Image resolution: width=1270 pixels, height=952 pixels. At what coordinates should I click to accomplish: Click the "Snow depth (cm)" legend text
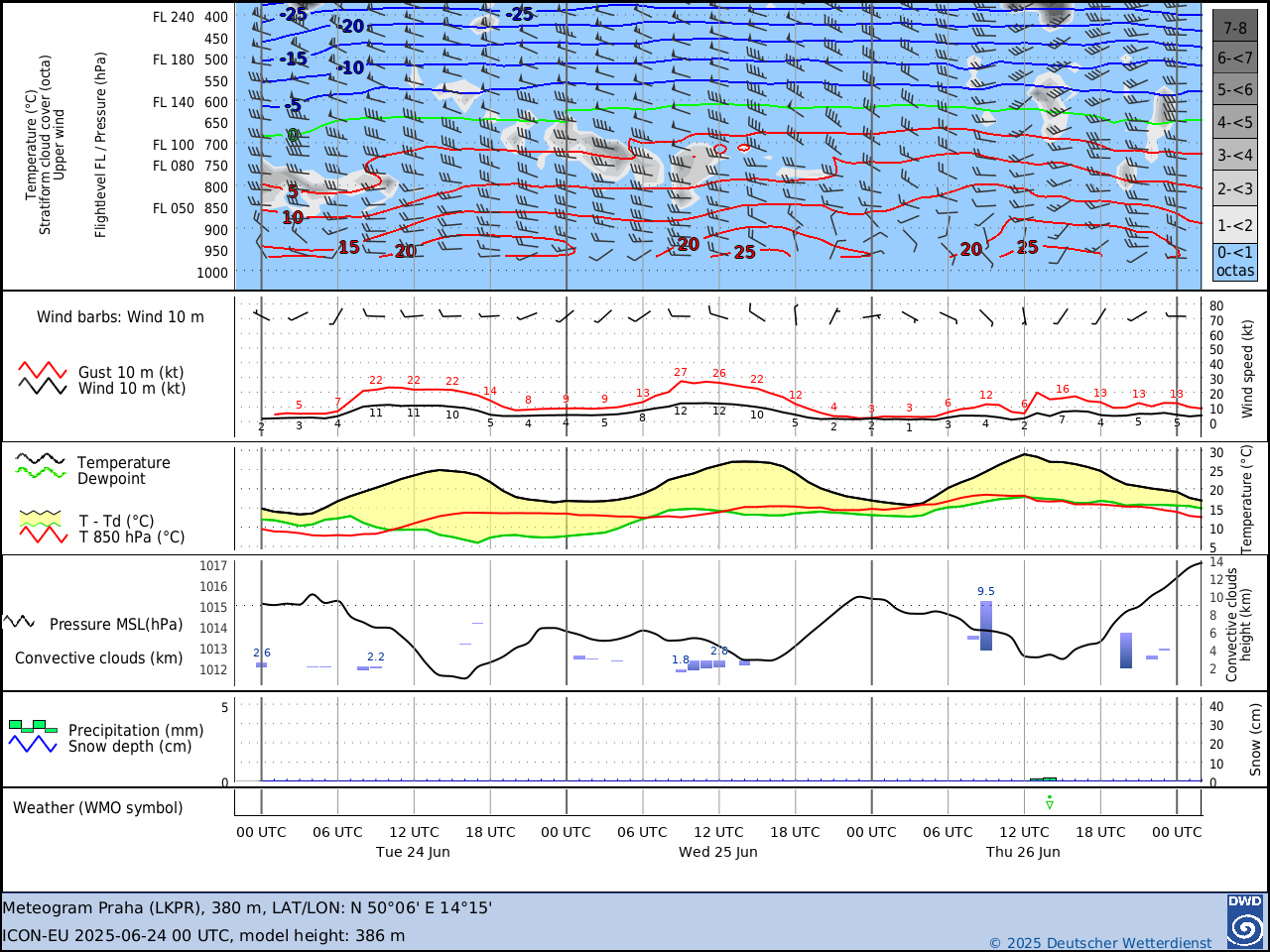click(130, 747)
